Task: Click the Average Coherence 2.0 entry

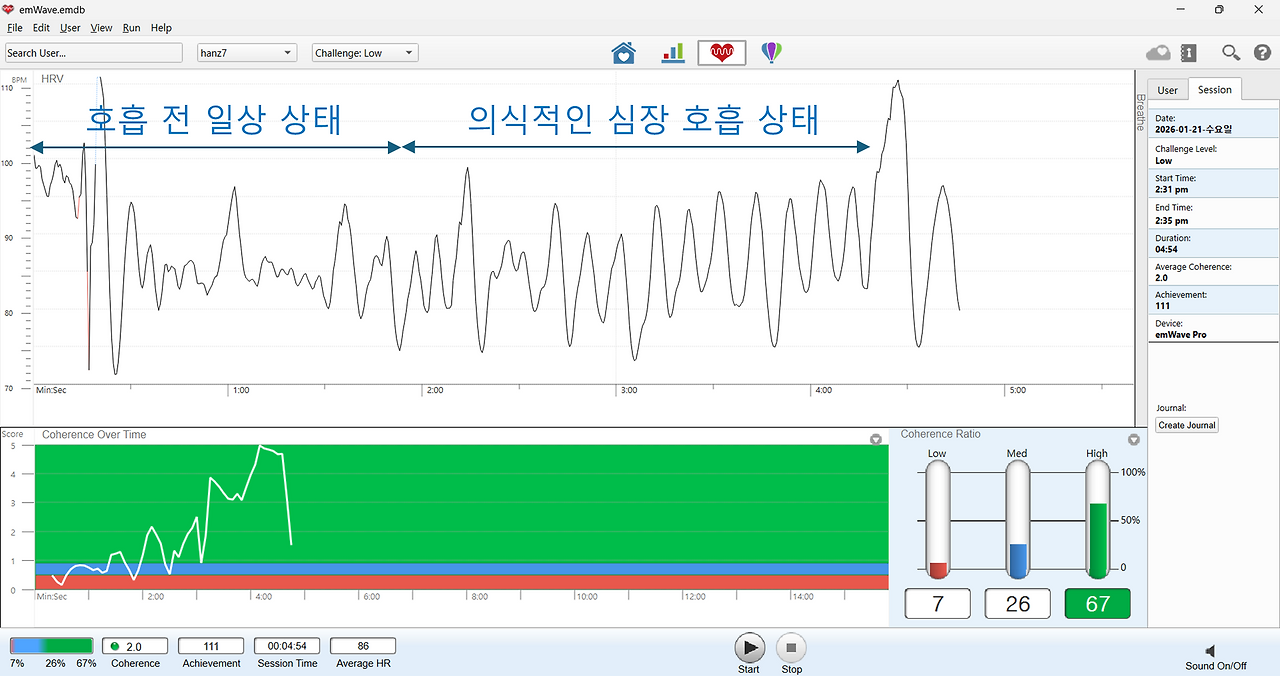Action: click(1213, 272)
